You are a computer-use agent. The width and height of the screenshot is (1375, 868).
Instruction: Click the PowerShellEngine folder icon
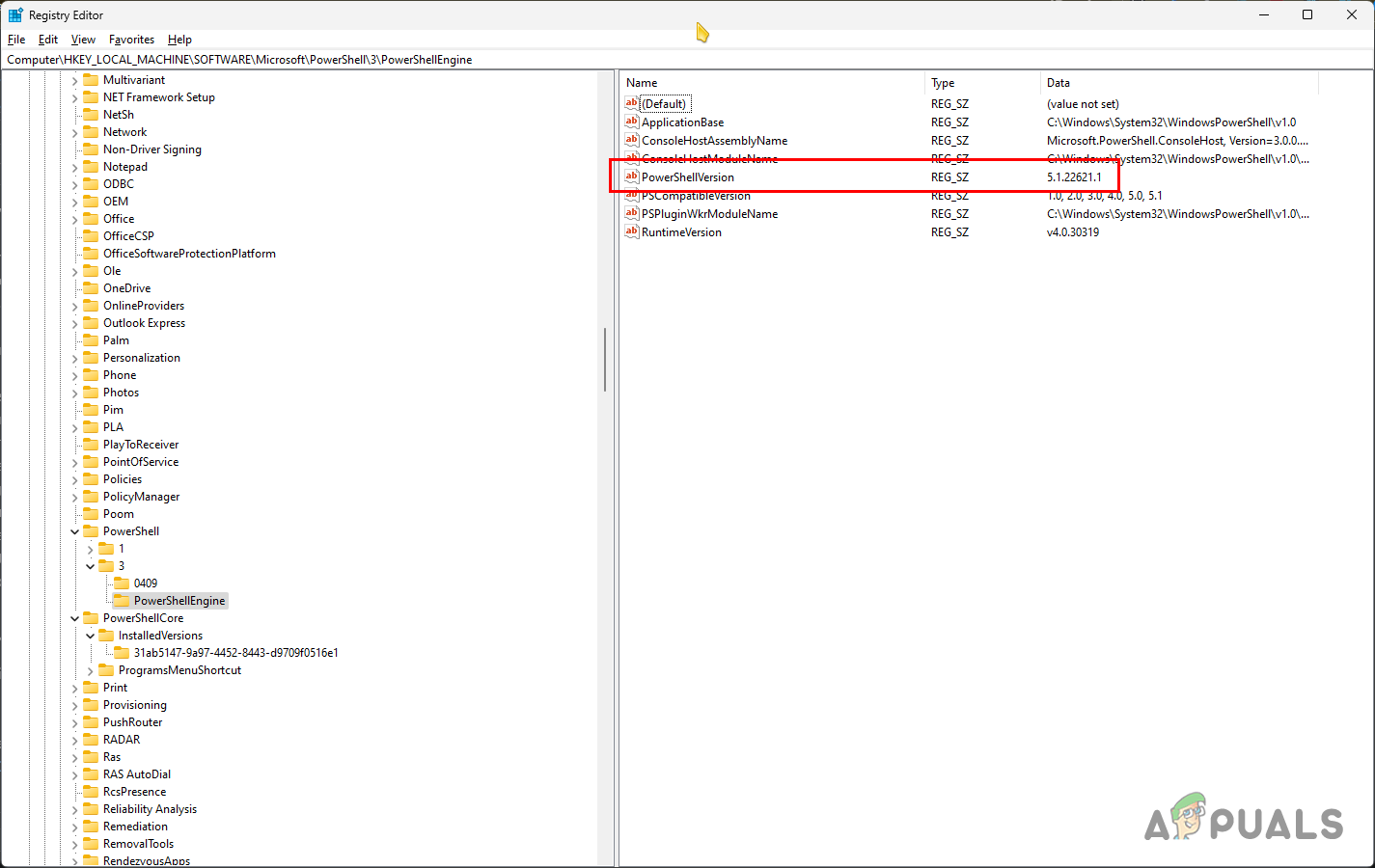[x=124, y=600]
